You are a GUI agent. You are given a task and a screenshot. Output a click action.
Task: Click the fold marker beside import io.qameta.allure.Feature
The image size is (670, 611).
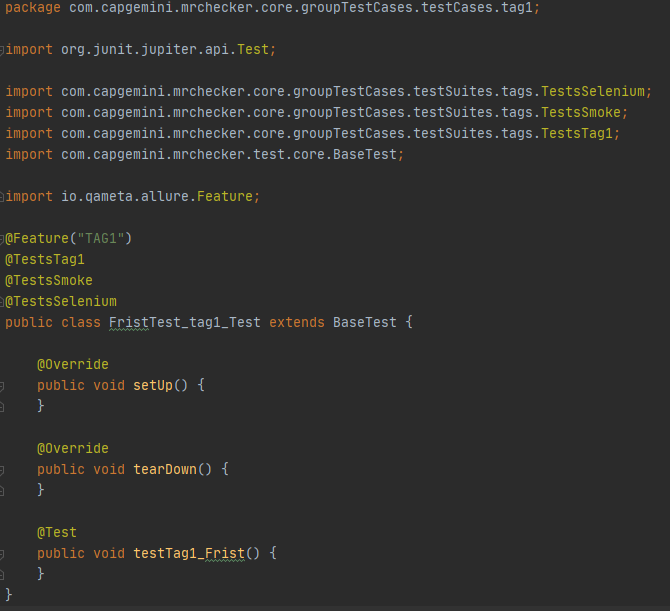[3, 196]
